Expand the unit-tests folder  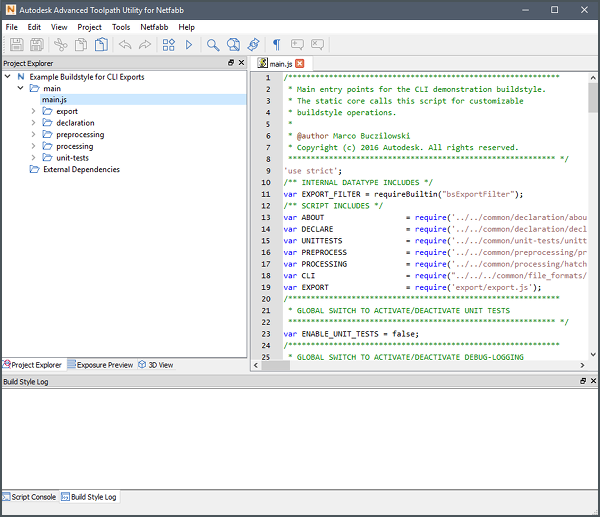coord(34,158)
